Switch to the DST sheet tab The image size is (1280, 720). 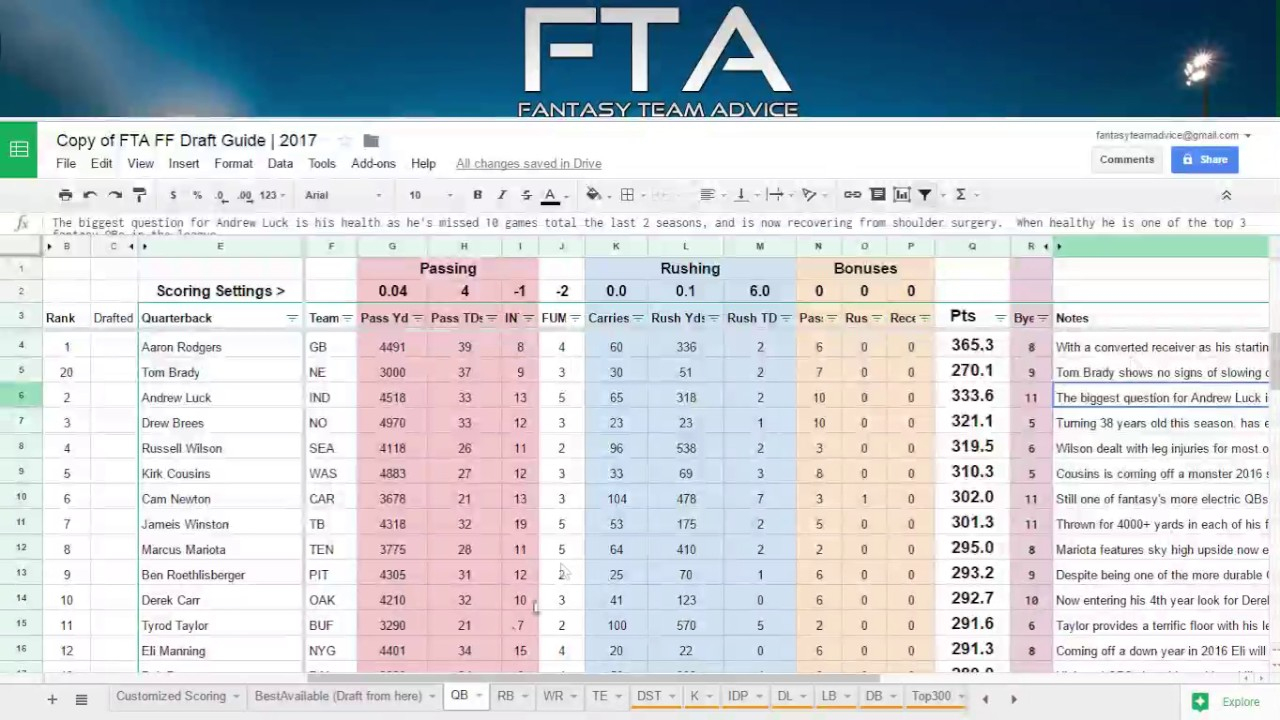[x=655, y=696]
